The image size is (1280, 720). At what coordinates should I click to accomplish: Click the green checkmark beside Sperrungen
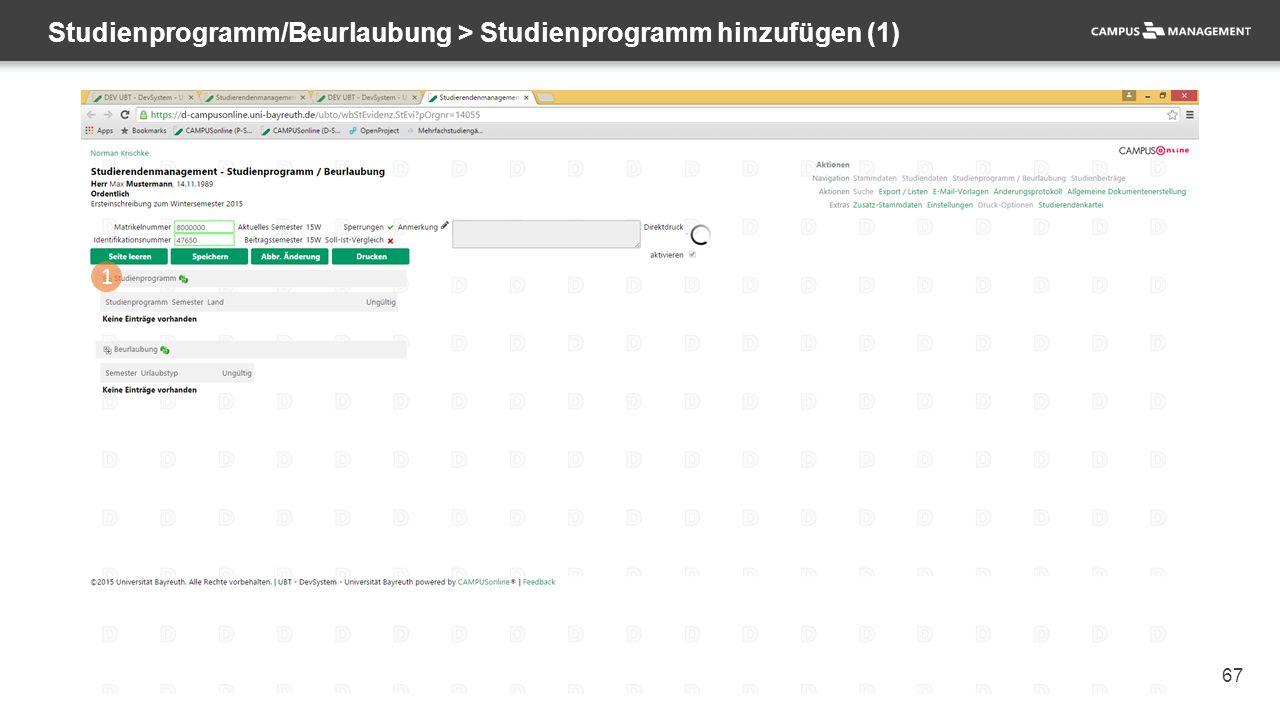coord(391,227)
